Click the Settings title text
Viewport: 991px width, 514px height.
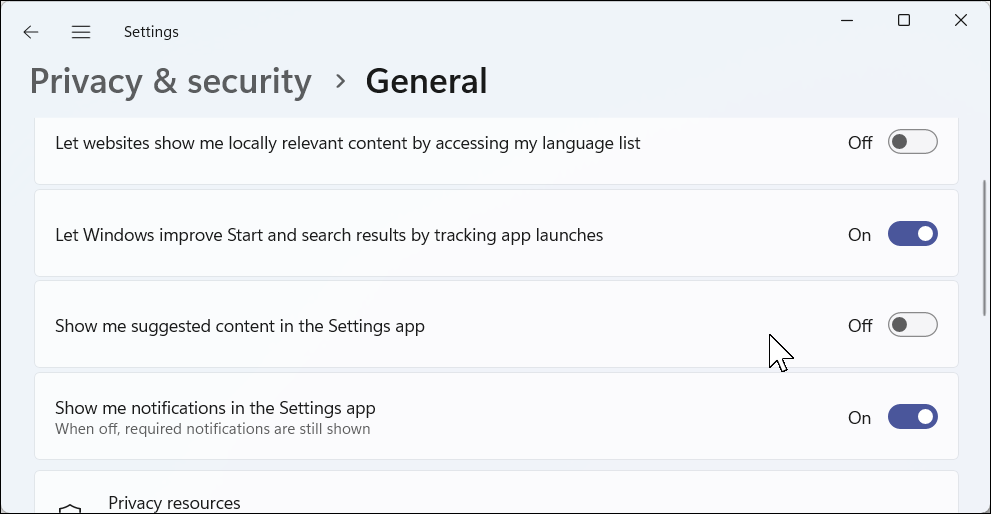coord(151,32)
